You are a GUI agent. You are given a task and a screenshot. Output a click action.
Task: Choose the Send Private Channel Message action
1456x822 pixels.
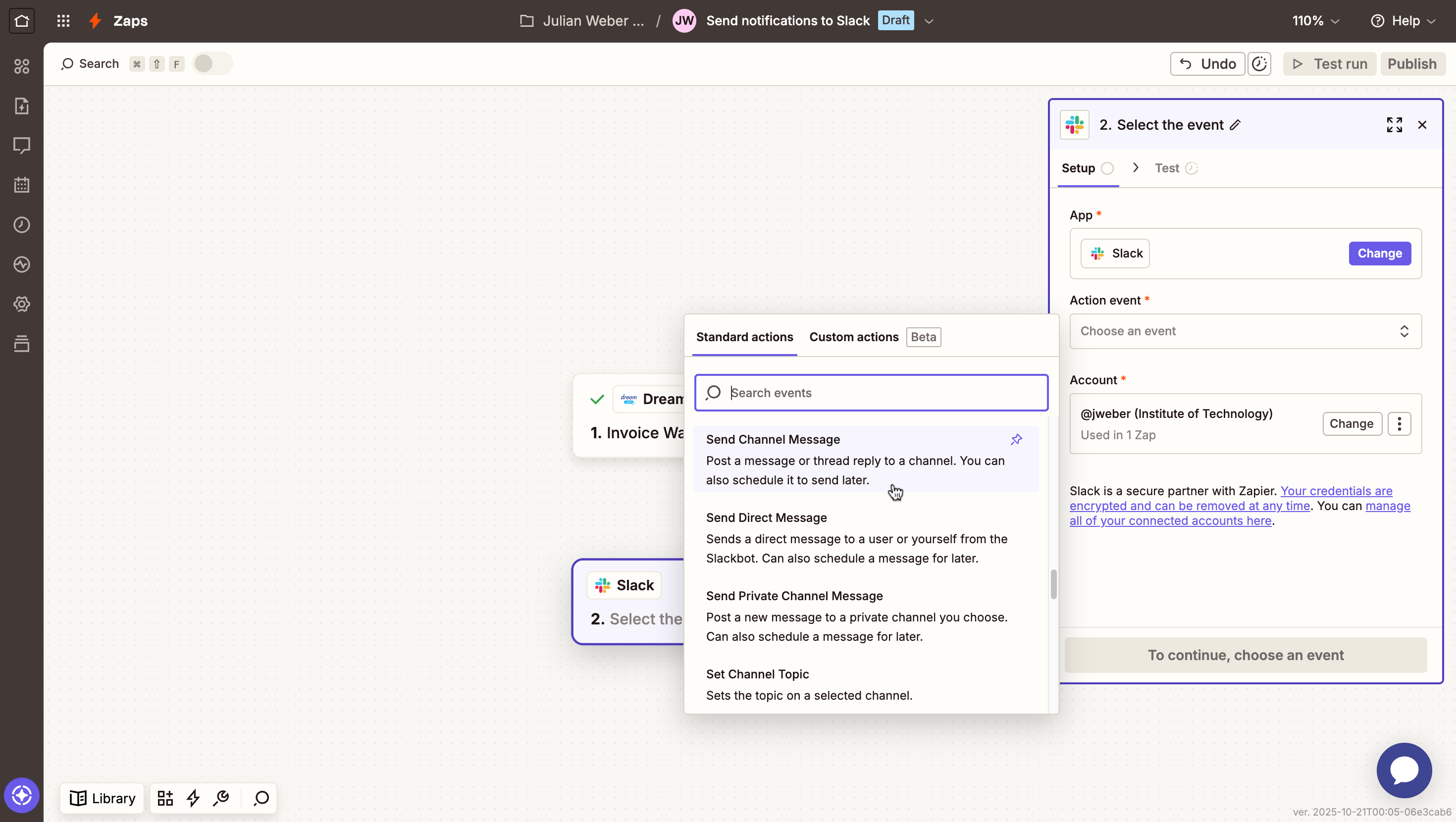pyautogui.click(x=866, y=616)
